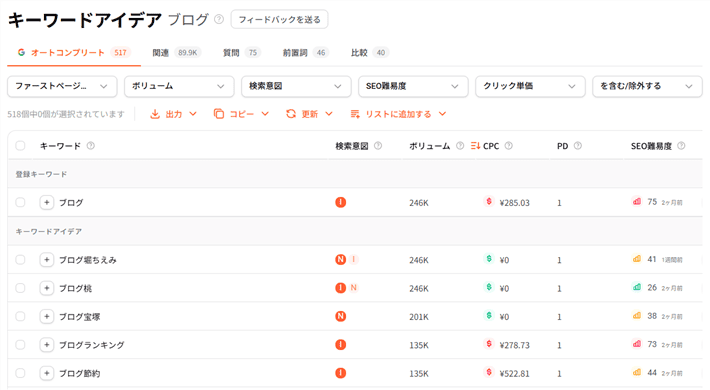The width and height of the screenshot is (710, 390).
Task: Click plus icon for ブログ節約 row
Action: pyautogui.click(x=47, y=373)
